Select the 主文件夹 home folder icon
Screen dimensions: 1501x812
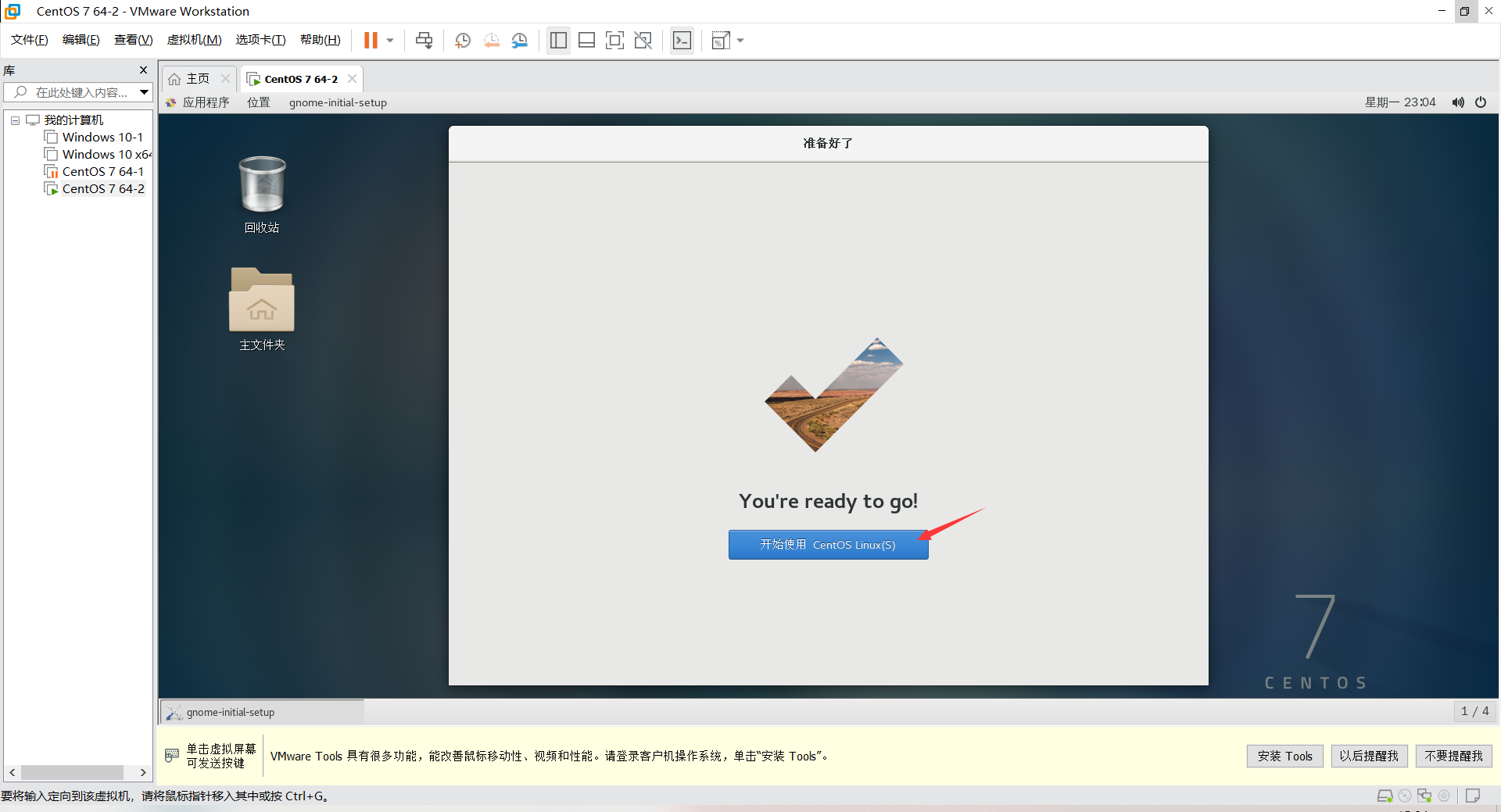262,309
